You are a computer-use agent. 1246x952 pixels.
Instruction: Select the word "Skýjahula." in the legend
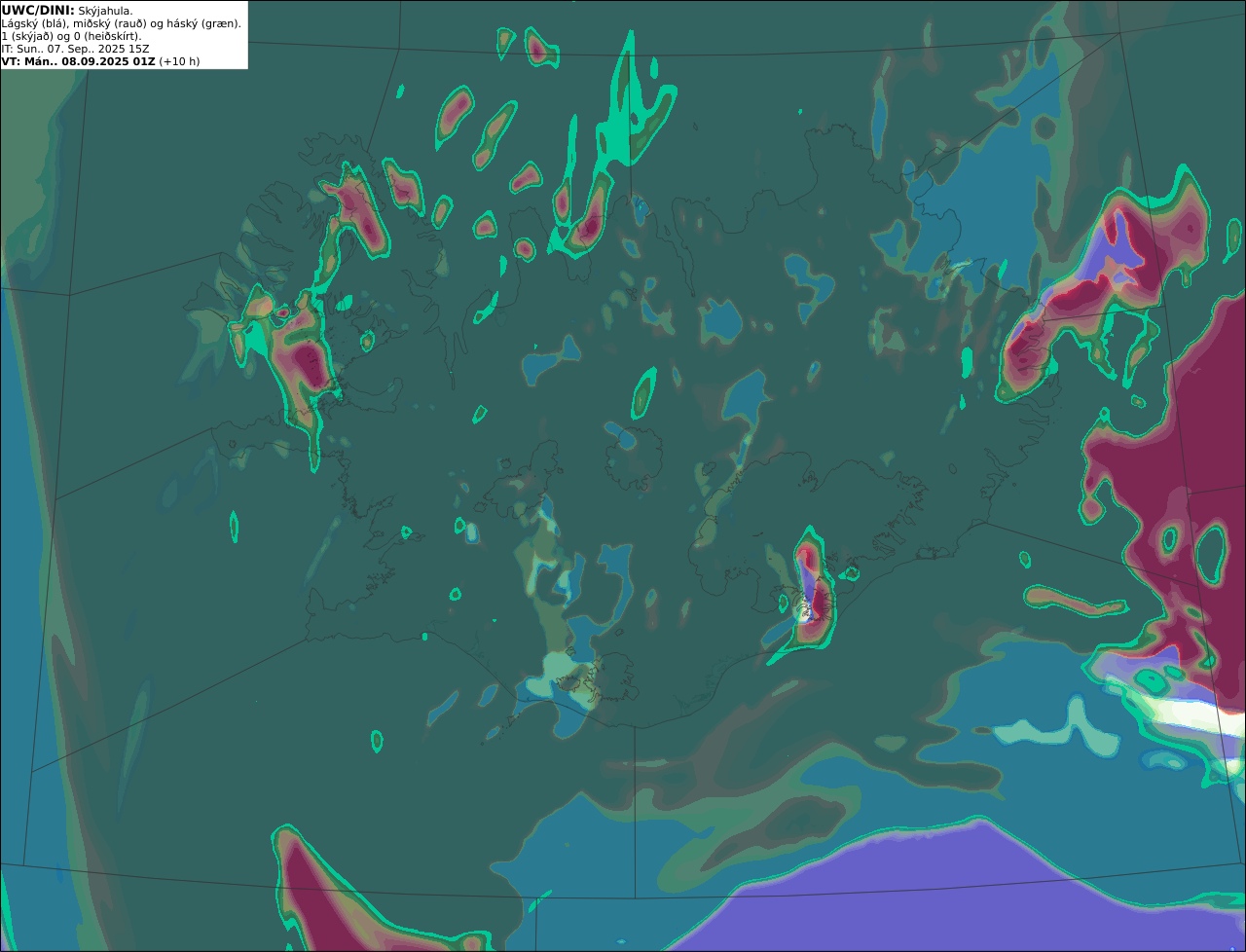[105, 11]
